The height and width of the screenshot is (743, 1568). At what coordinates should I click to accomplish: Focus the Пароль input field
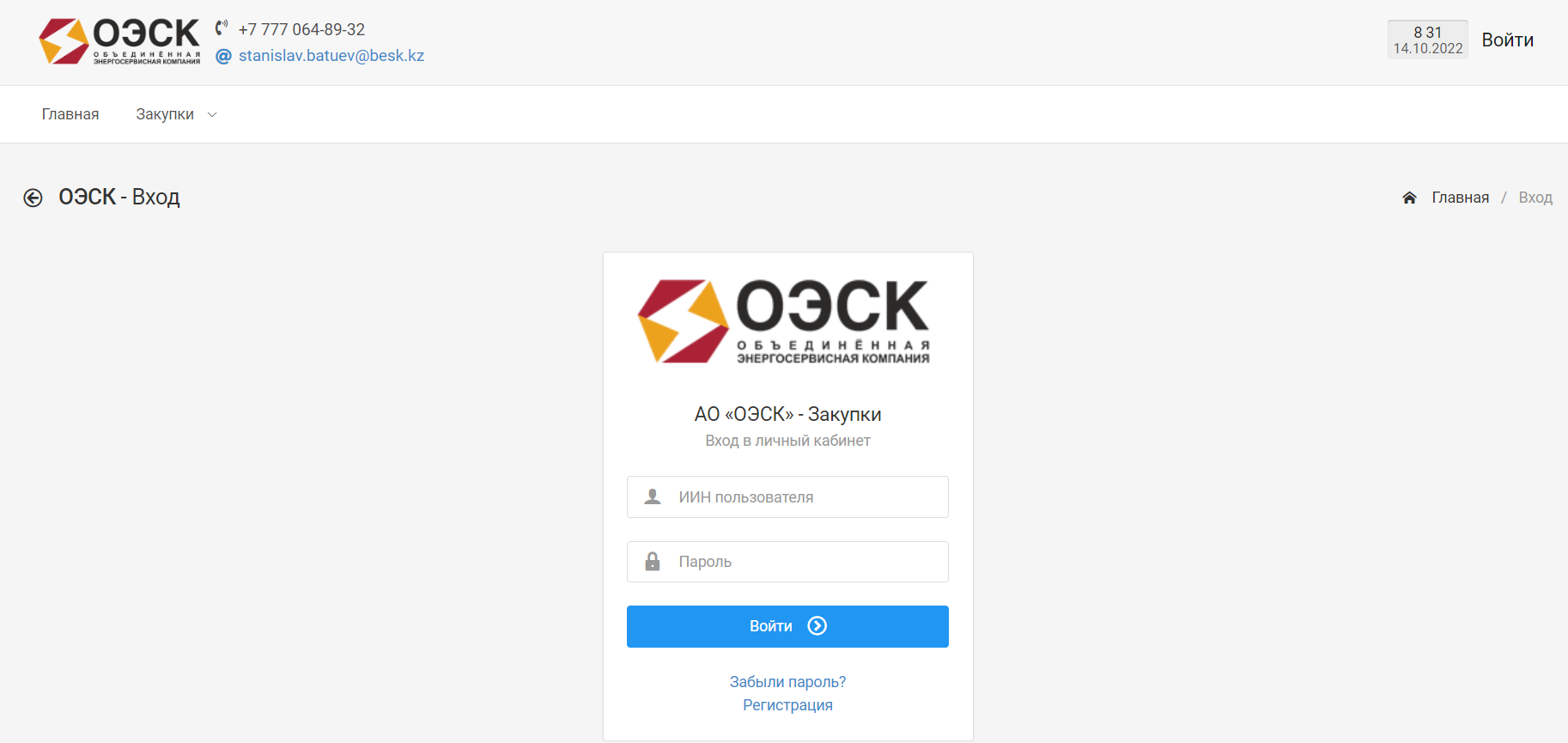click(x=787, y=562)
